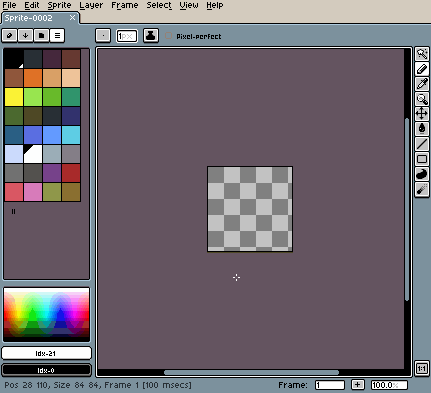Open the Help menu

[215, 5]
